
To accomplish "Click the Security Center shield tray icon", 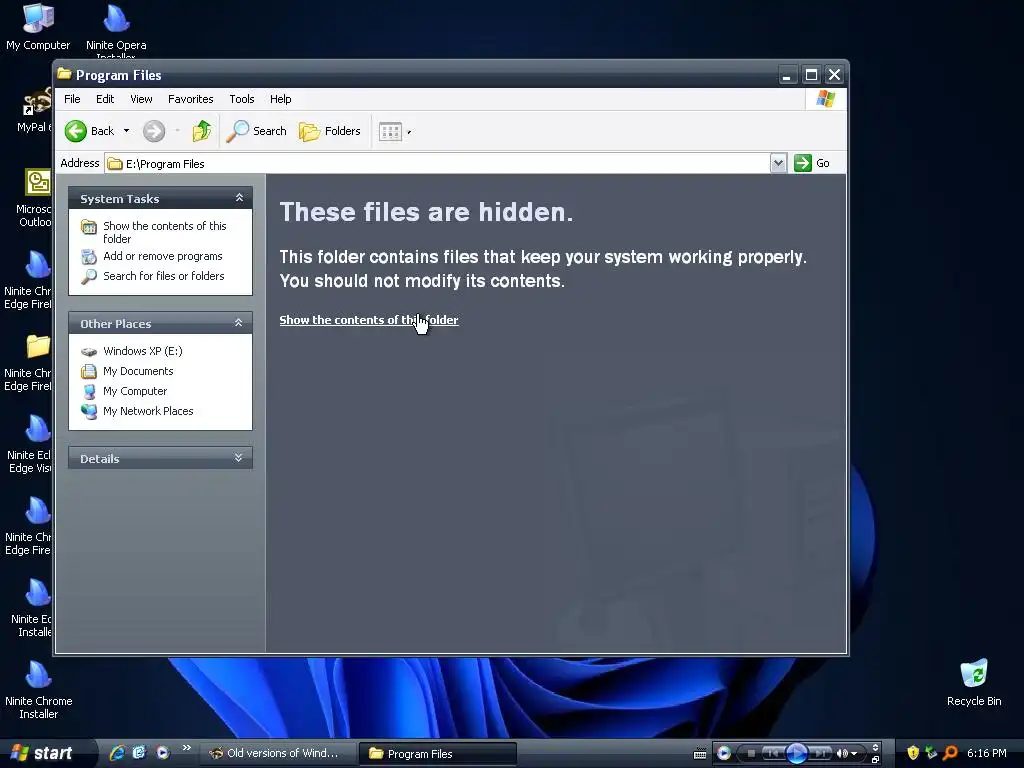I will tap(913, 753).
